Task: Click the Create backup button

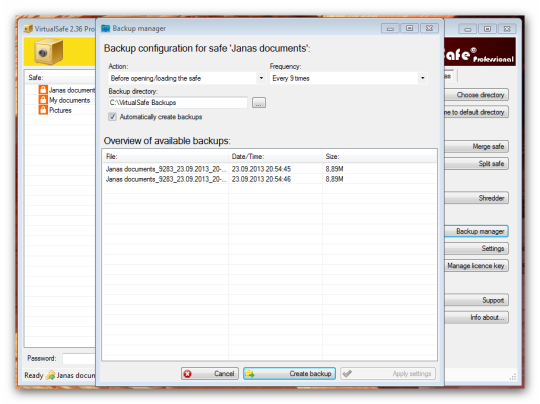Action: point(289,374)
